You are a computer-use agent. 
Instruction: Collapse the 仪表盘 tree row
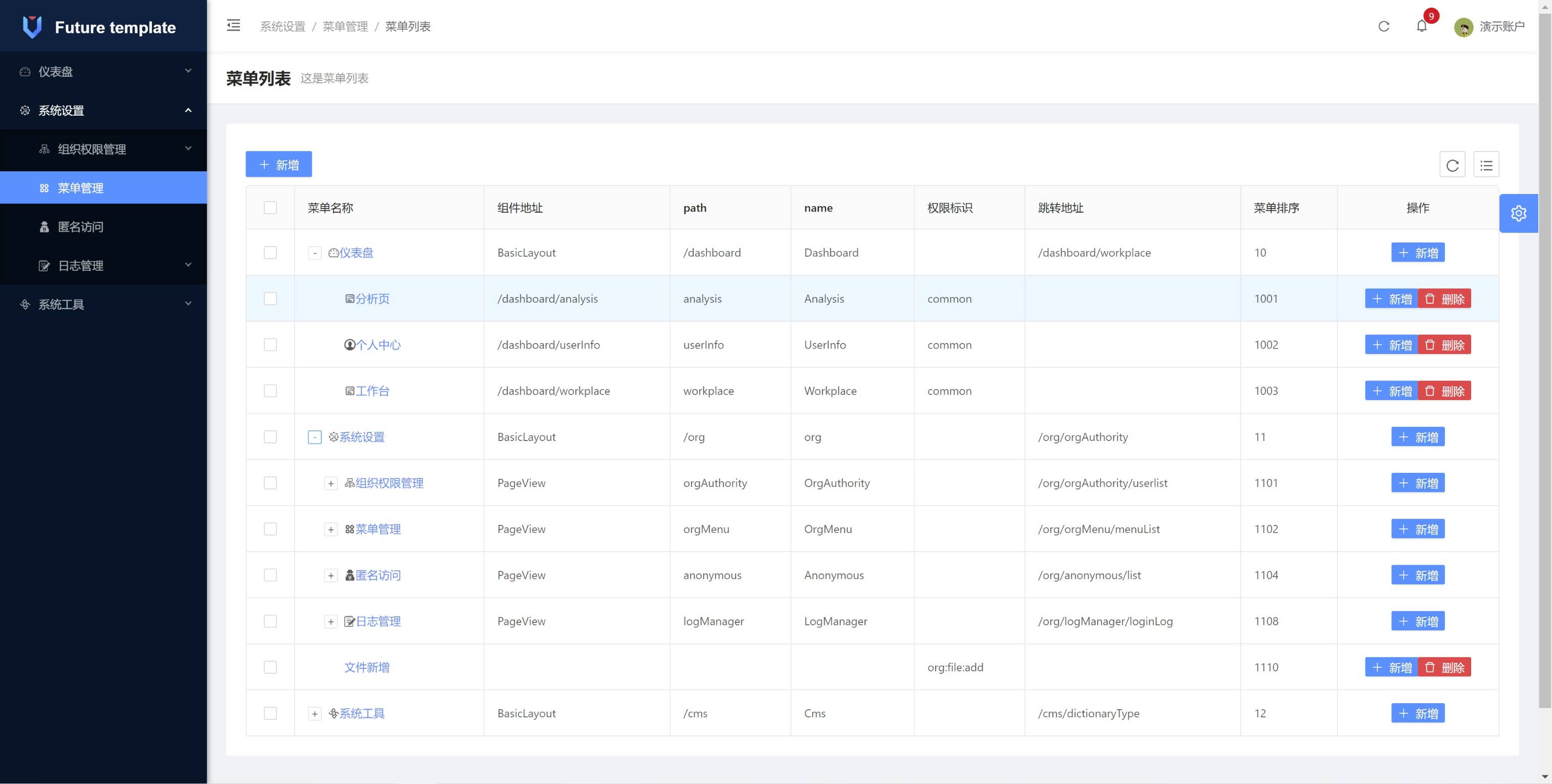[x=315, y=253]
